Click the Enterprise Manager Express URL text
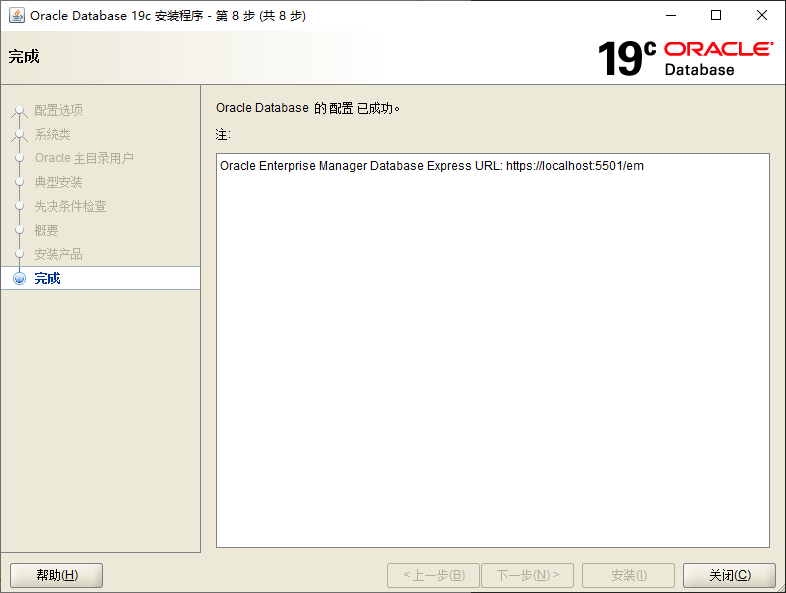The width and height of the screenshot is (786, 593). coord(432,166)
